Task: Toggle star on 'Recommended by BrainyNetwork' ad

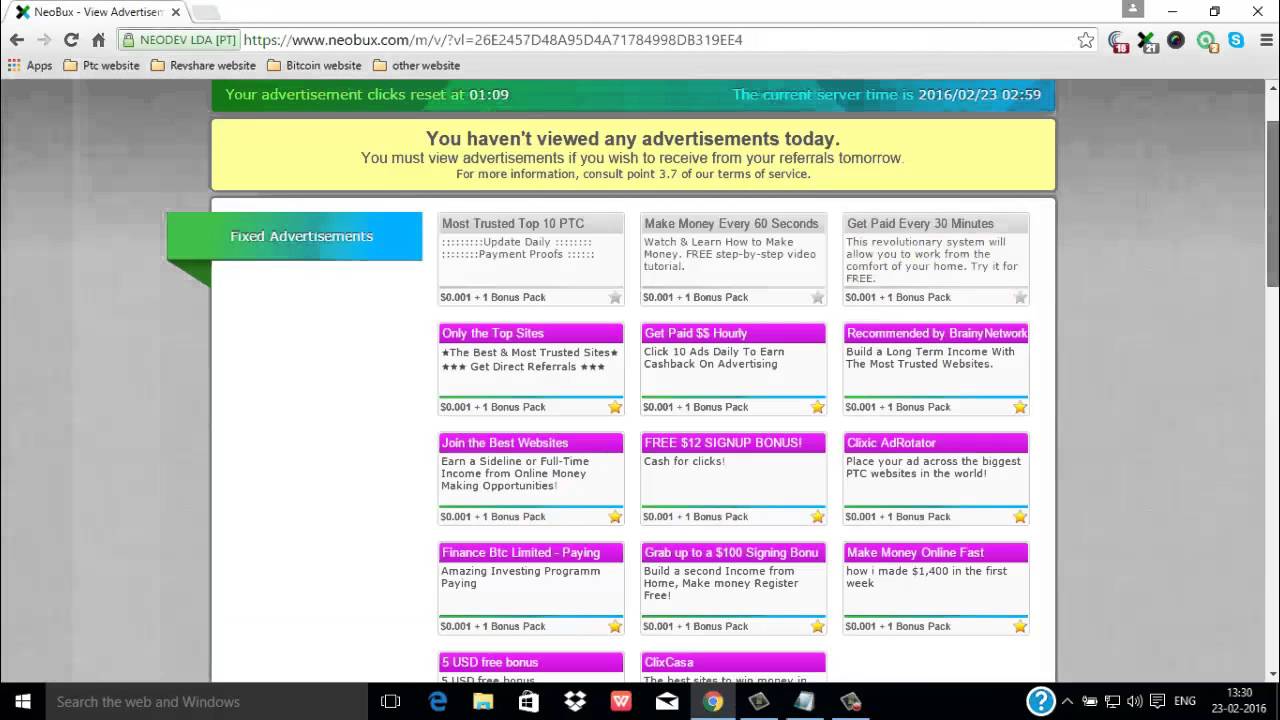Action: (x=1020, y=407)
